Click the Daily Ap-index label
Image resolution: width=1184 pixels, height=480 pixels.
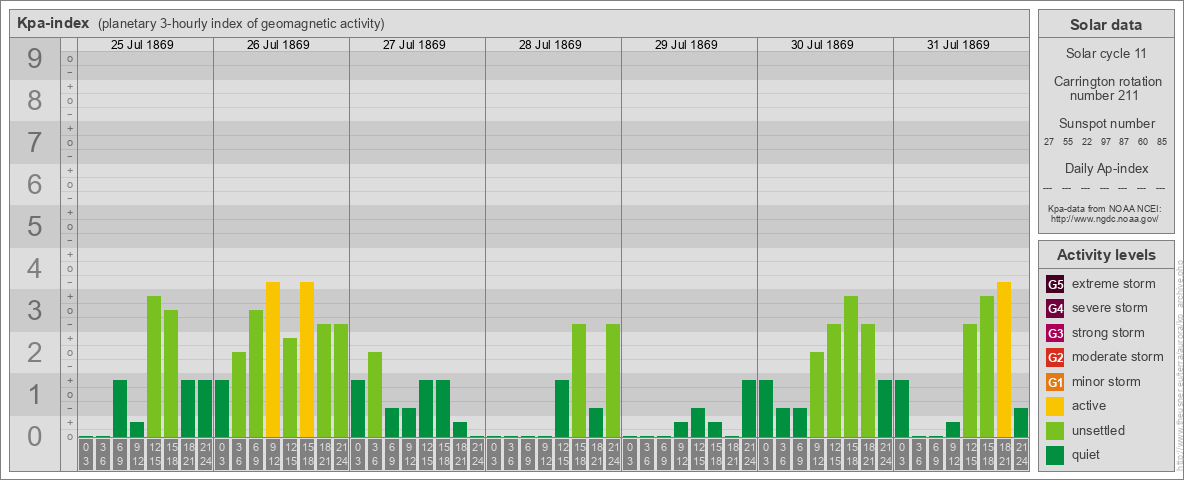[1106, 168]
